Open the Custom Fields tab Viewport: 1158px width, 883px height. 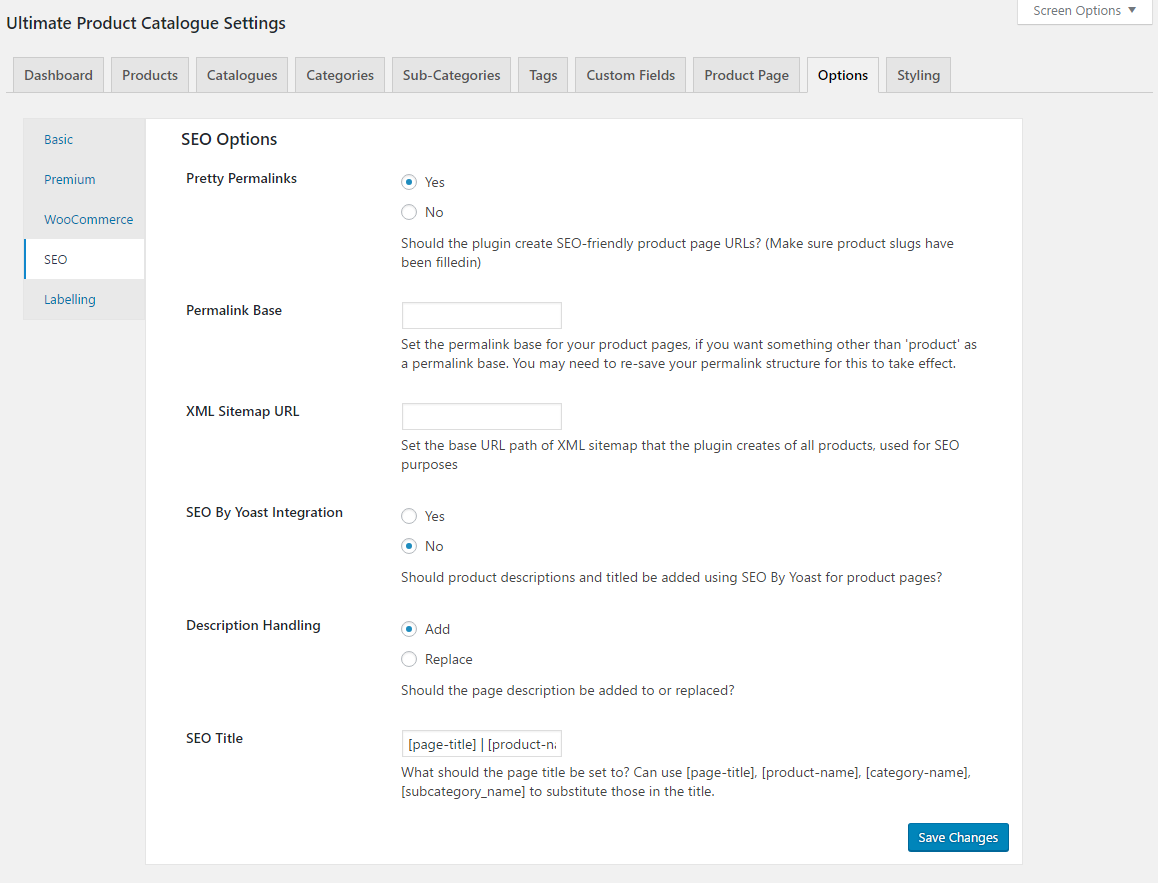coord(630,75)
